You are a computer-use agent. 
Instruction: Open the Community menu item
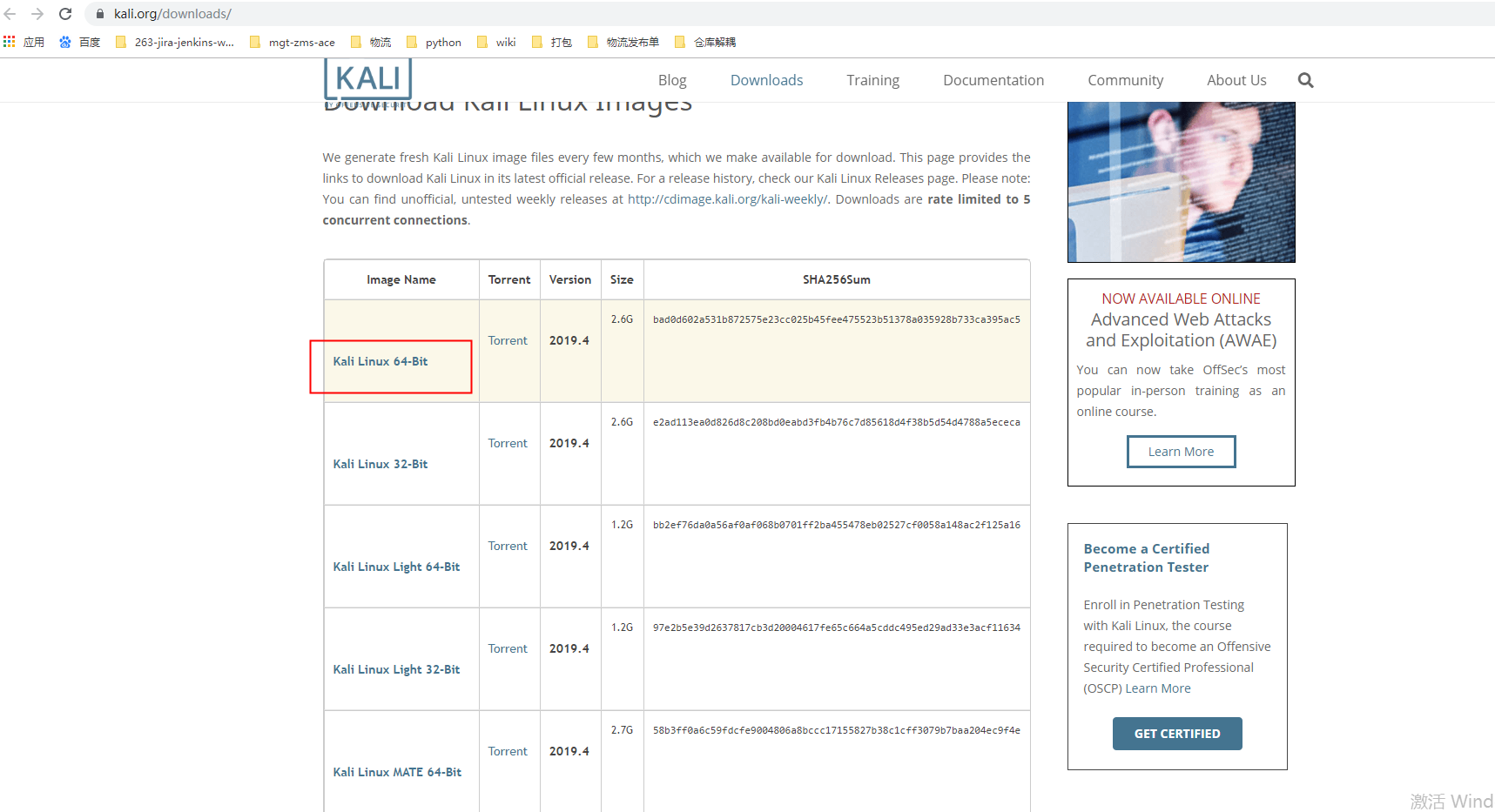point(1125,80)
